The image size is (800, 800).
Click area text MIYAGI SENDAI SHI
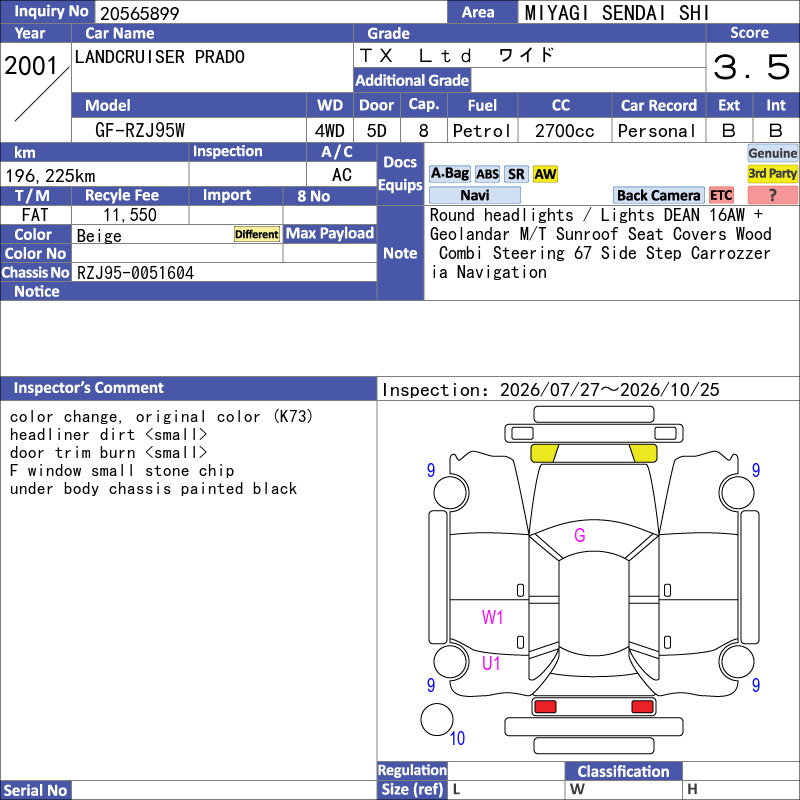point(617,13)
